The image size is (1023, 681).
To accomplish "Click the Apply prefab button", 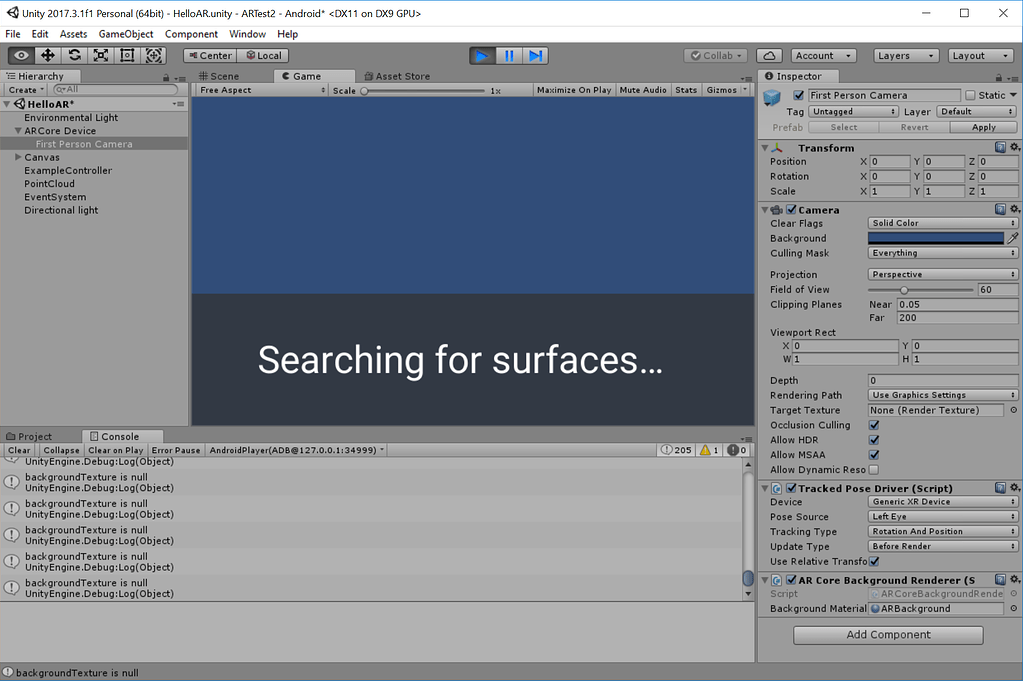I will (983, 127).
